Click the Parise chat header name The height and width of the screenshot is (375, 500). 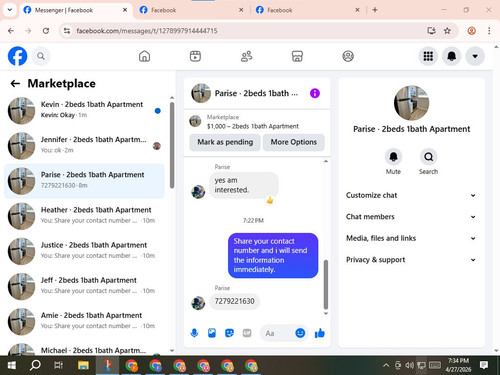tap(256, 93)
